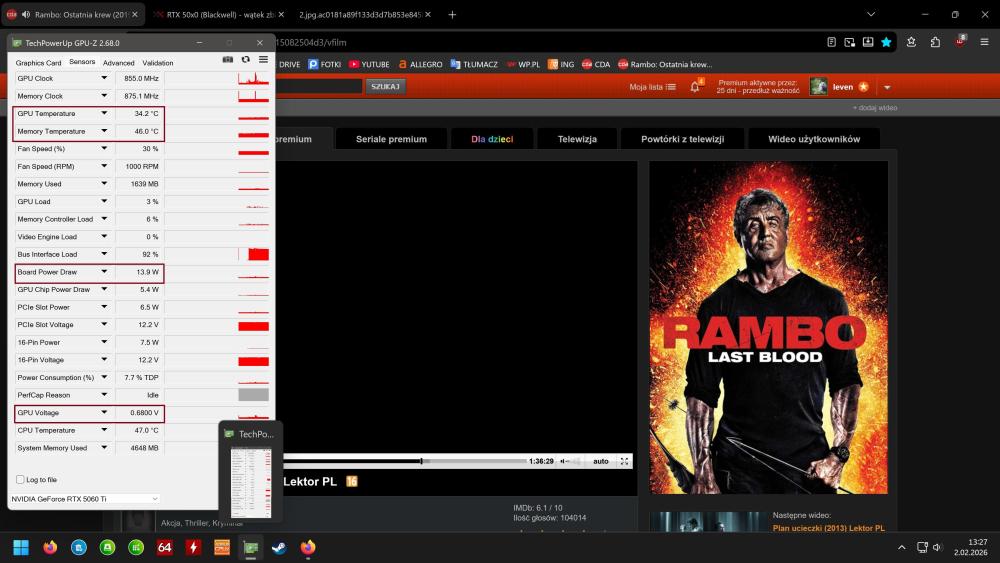This screenshot has height=563, width=1000.
Task: Enable the Log to file checkbox
Action: [x=21, y=480]
